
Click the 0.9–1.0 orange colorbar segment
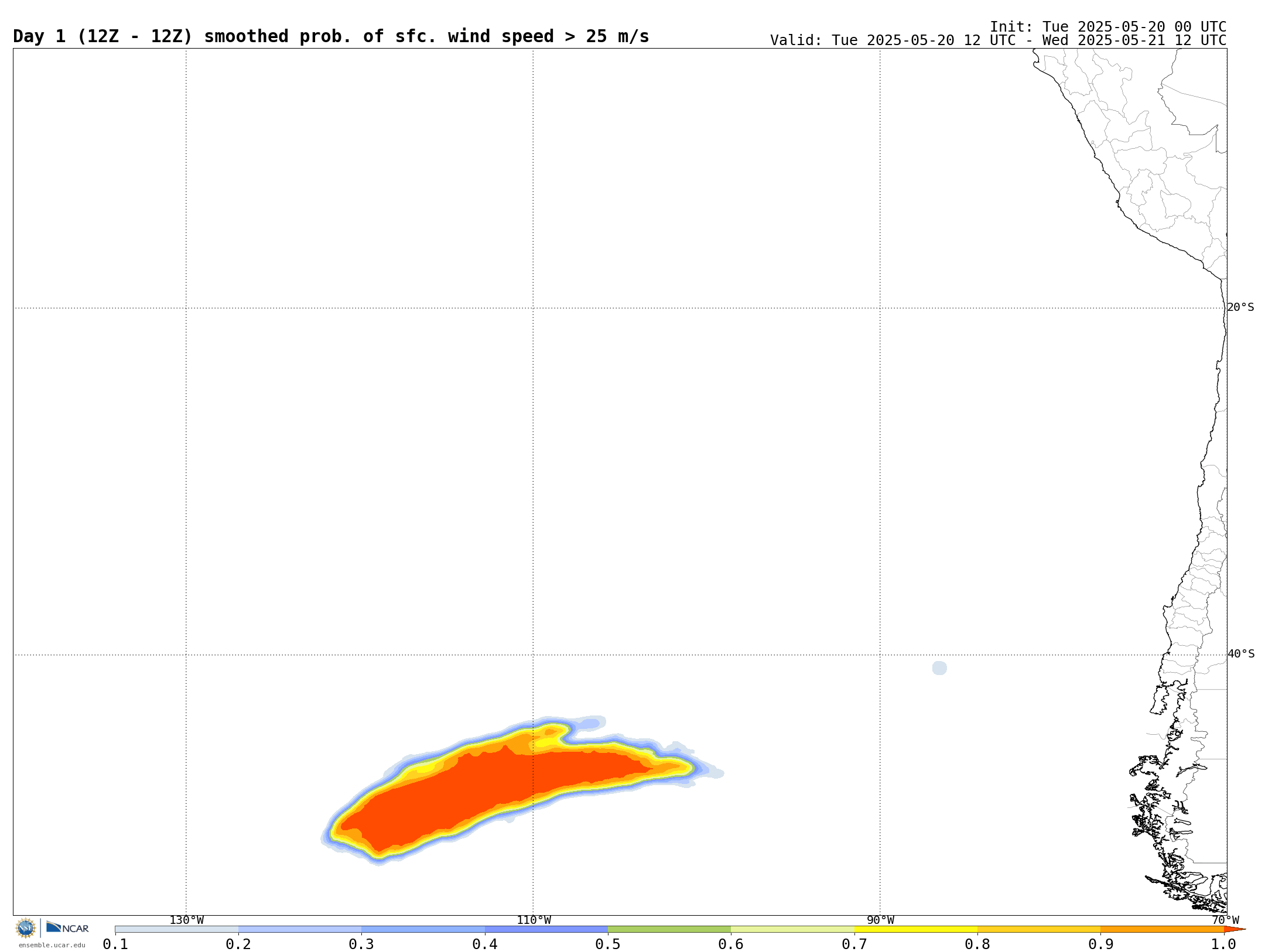[1162, 929]
